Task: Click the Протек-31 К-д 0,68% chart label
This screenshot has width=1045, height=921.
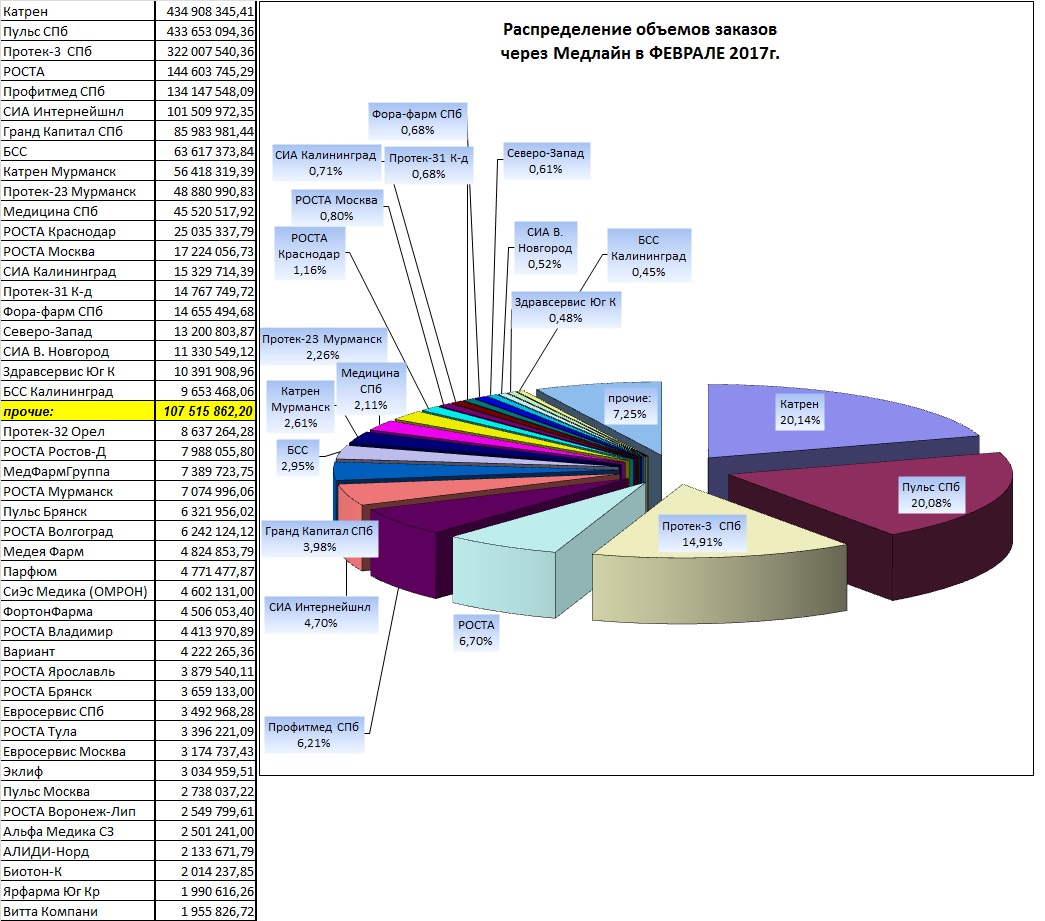Action: (x=429, y=166)
